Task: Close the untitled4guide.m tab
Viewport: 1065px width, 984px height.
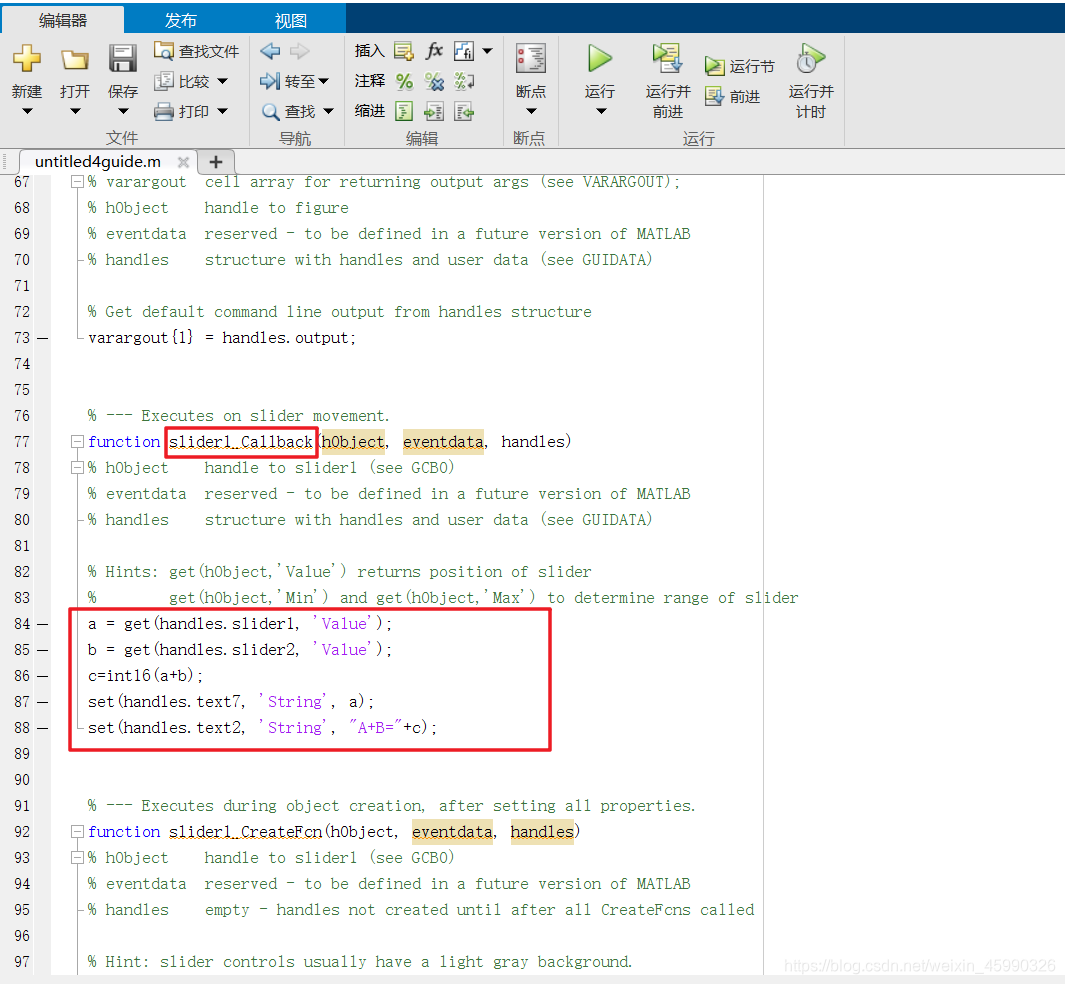Action: coord(183,162)
